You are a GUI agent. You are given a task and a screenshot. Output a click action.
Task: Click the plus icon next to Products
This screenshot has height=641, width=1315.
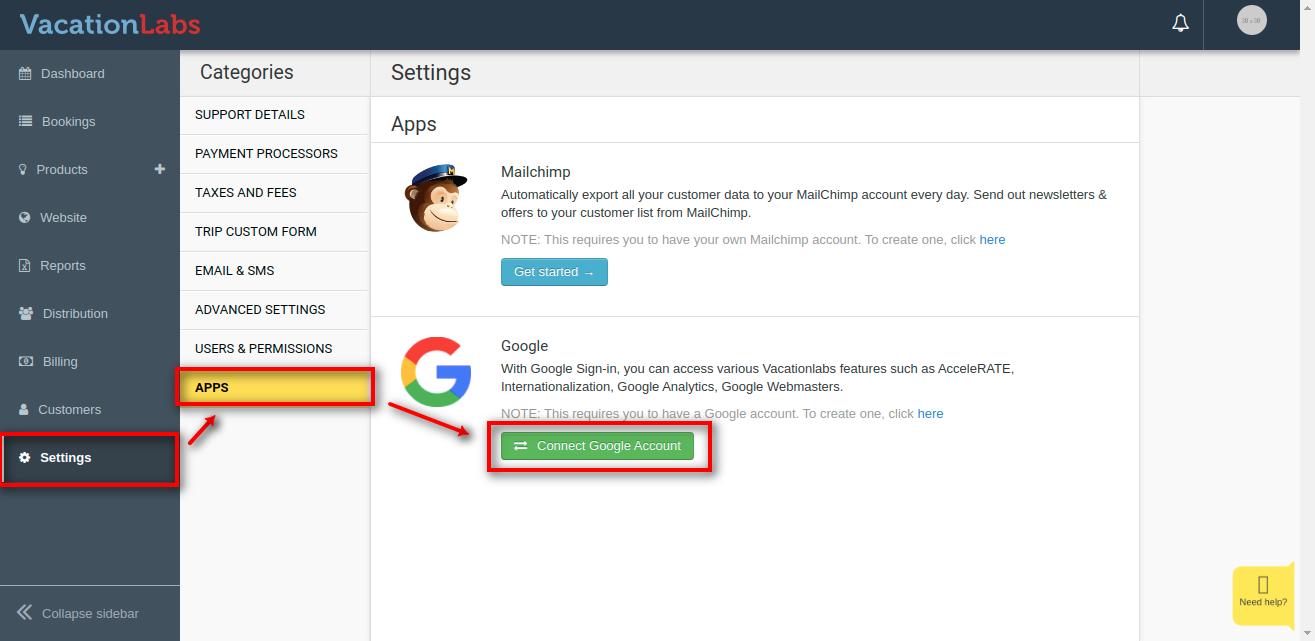[x=159, y=169]
